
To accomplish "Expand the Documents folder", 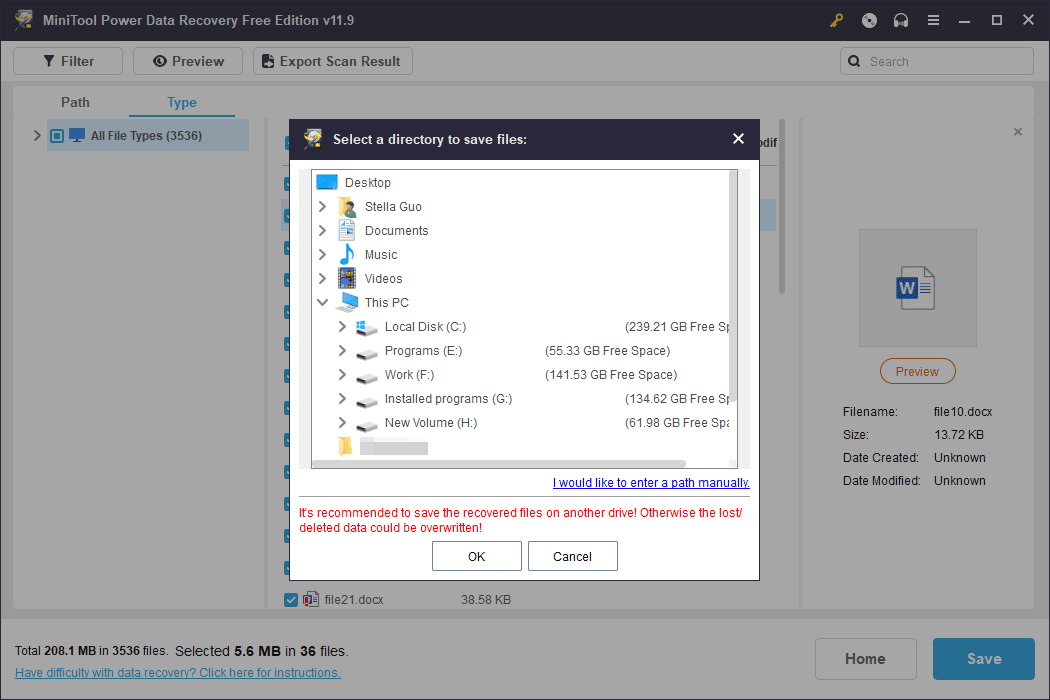I will 322,230.
